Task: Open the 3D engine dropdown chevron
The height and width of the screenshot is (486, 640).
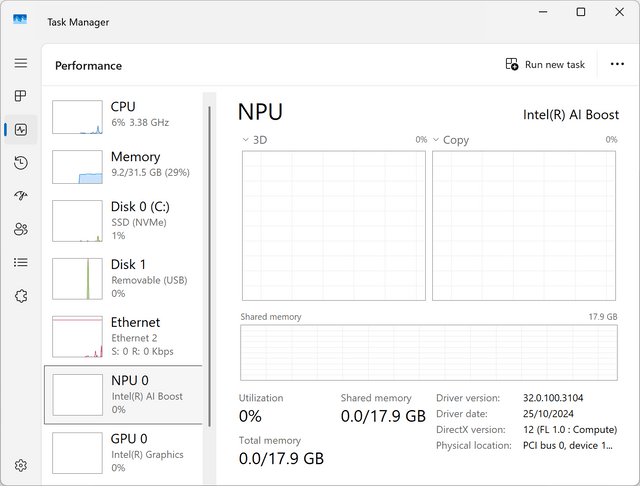Action: point(245,140)
